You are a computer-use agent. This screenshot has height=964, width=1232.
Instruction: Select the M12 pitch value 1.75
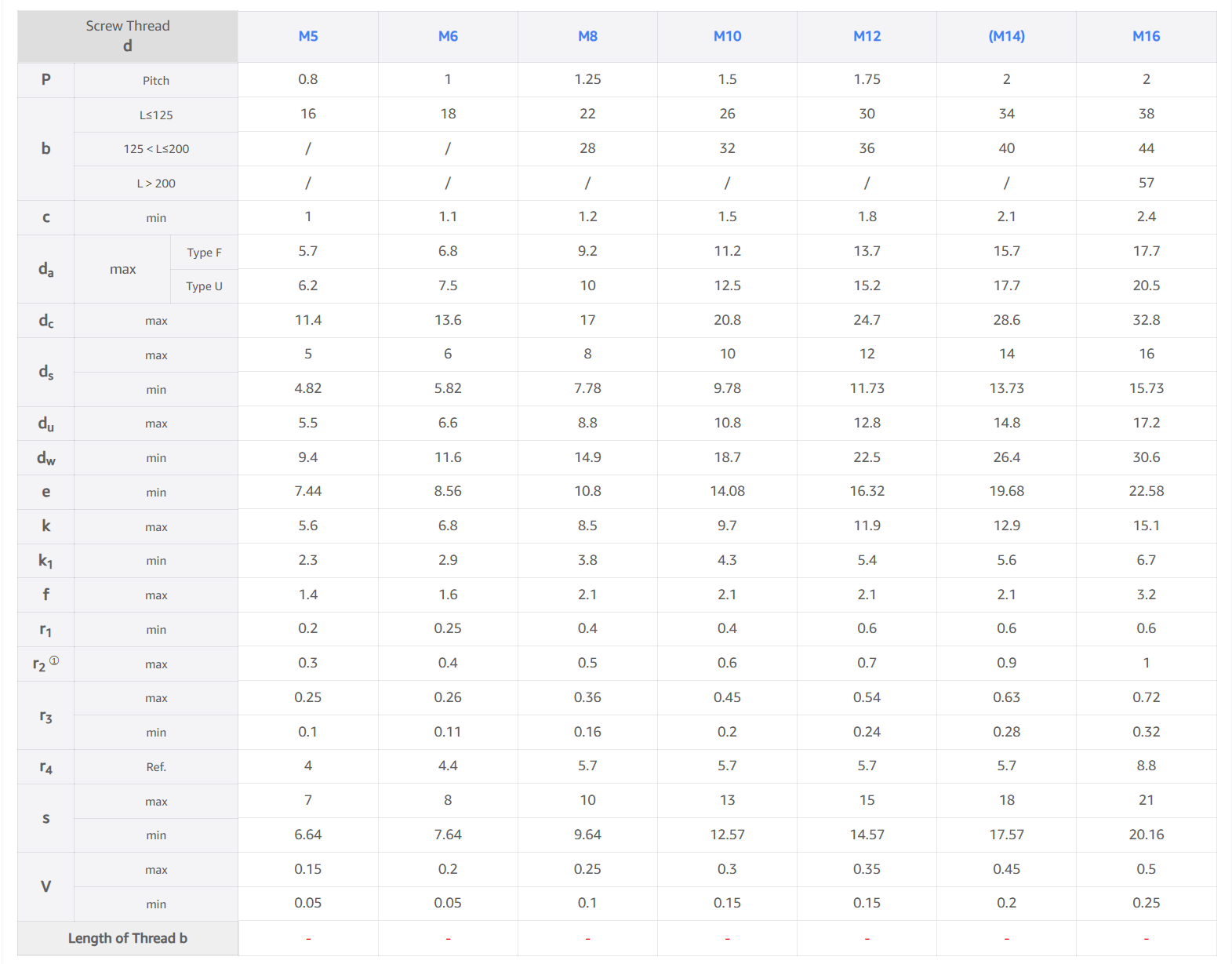[867, 79]
